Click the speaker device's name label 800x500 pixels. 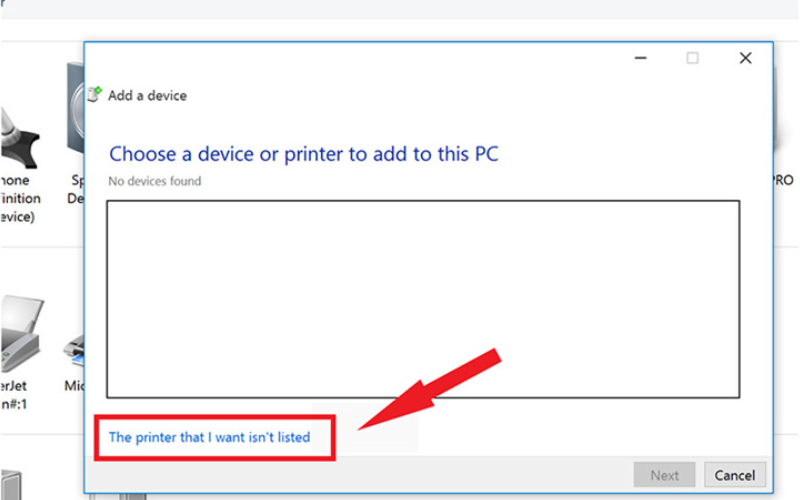coord(76,189)
